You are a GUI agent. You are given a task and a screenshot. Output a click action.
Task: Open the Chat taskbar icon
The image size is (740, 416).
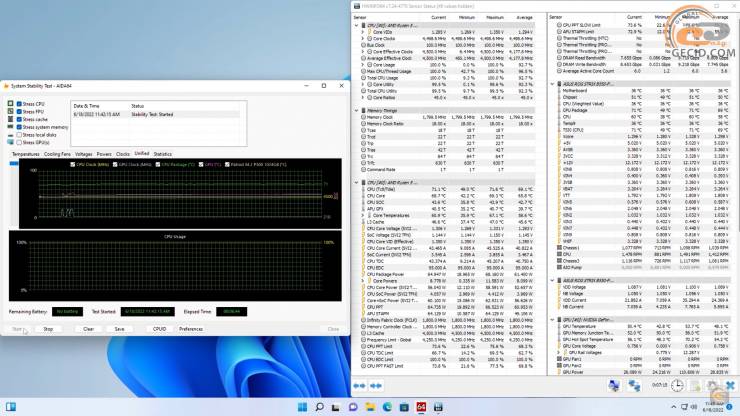(x=353, y=407)
